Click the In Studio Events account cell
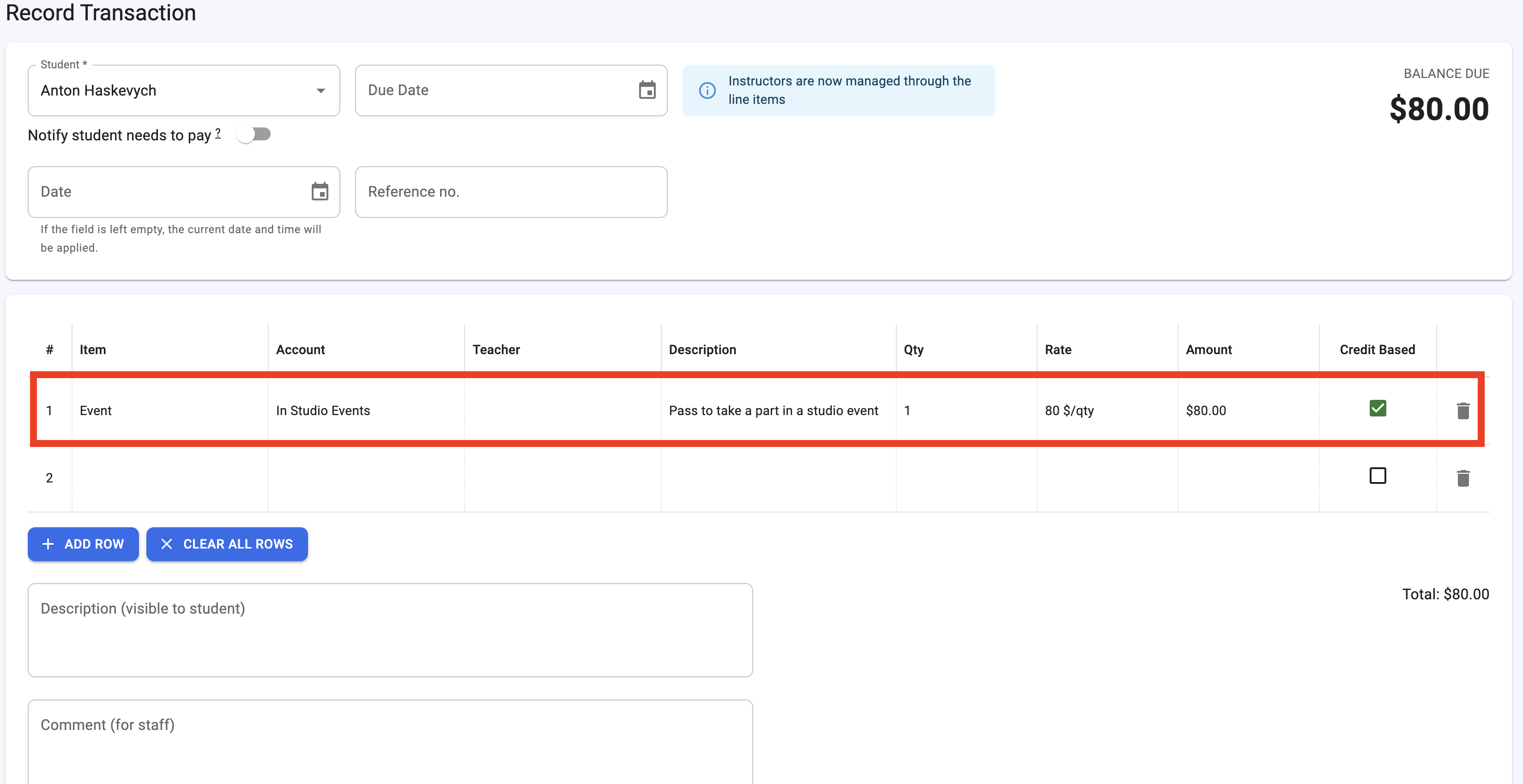Viewport: 1523px width, 784px height. point(367,410)
